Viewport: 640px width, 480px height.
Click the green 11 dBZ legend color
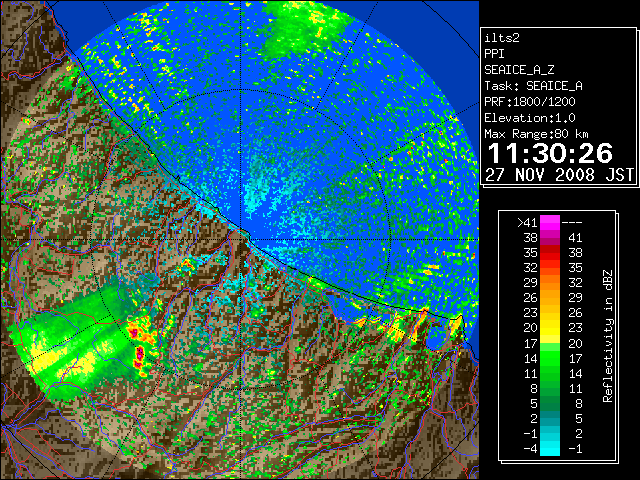(x=550, y=373)
